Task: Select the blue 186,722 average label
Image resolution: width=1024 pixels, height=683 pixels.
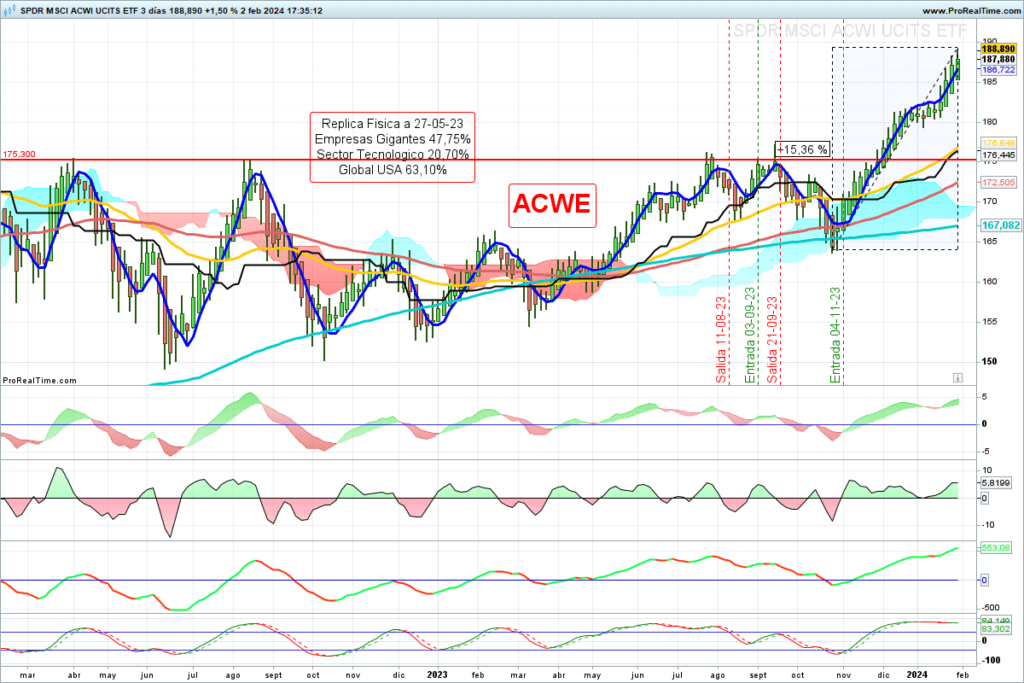Action: tap(998, 70)
